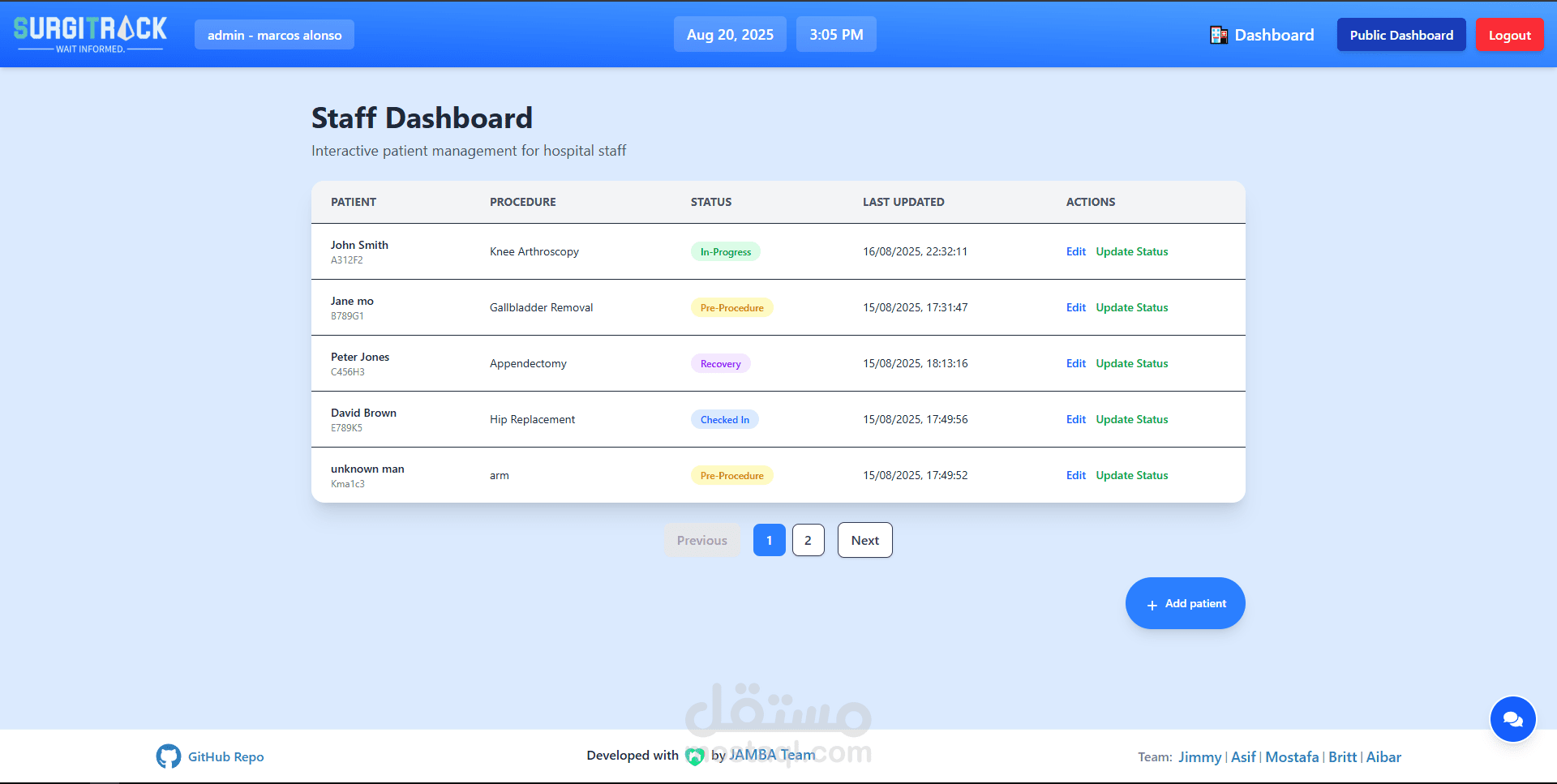Click the Pre-Procedure badge for Jane mo
This screenshot has height=784, width=1557.
[731, 307]
